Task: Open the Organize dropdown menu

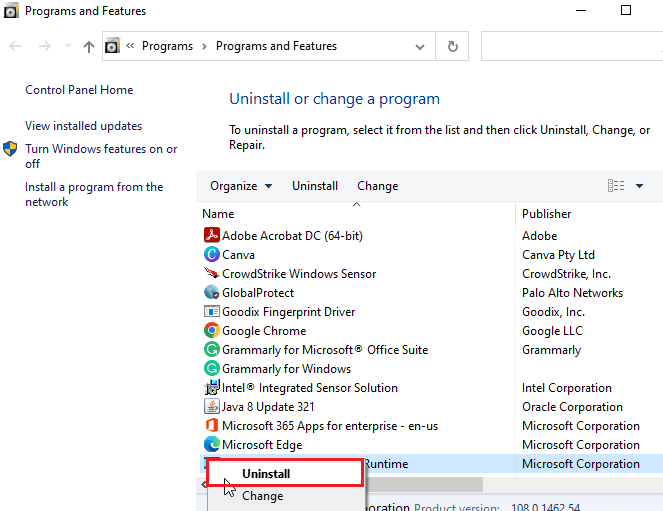Action: [241, 186]
